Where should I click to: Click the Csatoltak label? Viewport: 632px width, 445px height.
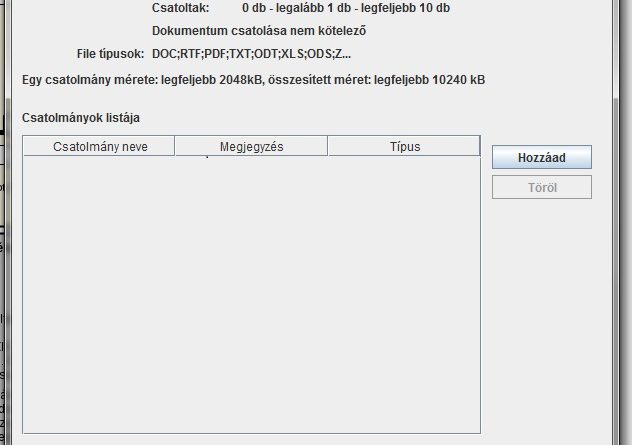[180, 7]
